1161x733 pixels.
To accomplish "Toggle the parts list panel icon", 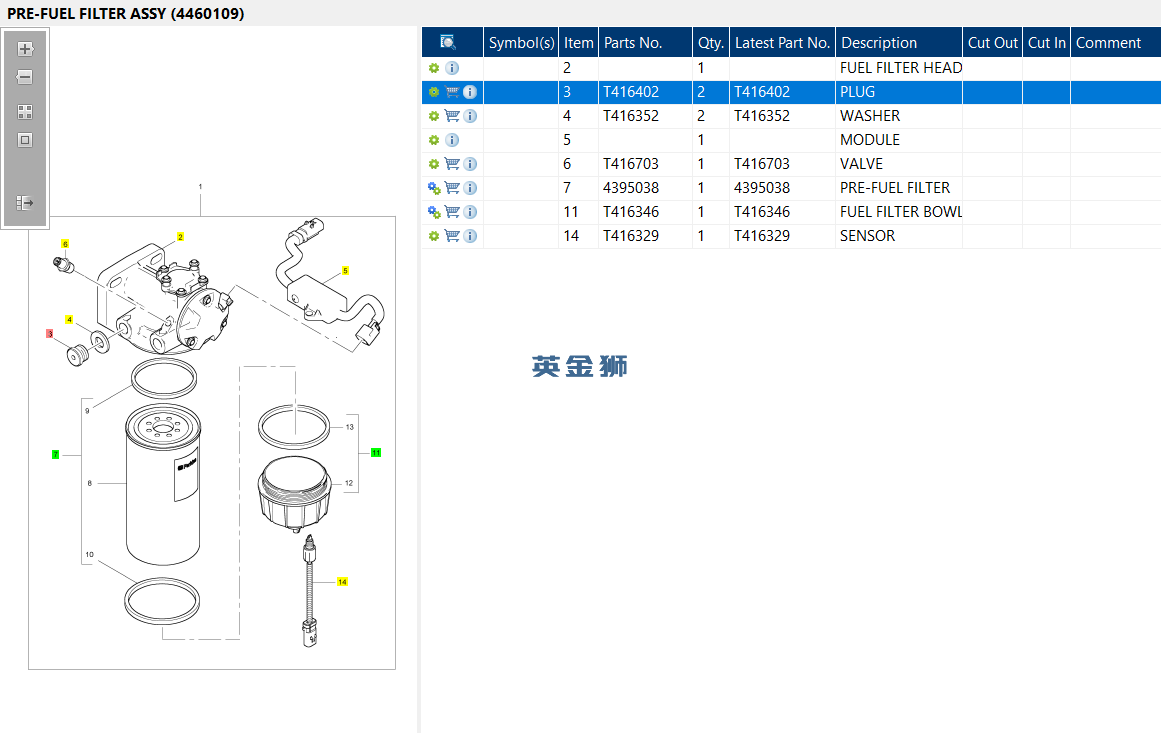I will pos(25,203).
